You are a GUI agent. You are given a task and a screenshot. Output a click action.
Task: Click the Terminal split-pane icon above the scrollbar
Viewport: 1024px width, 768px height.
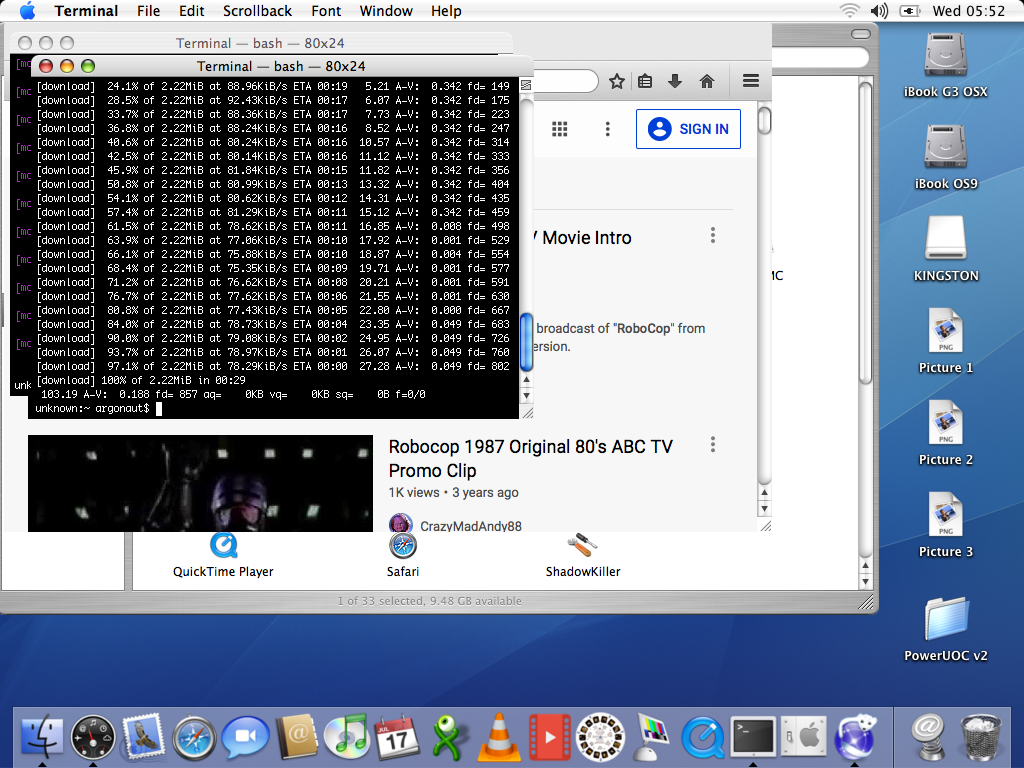(x=526, y=85)
